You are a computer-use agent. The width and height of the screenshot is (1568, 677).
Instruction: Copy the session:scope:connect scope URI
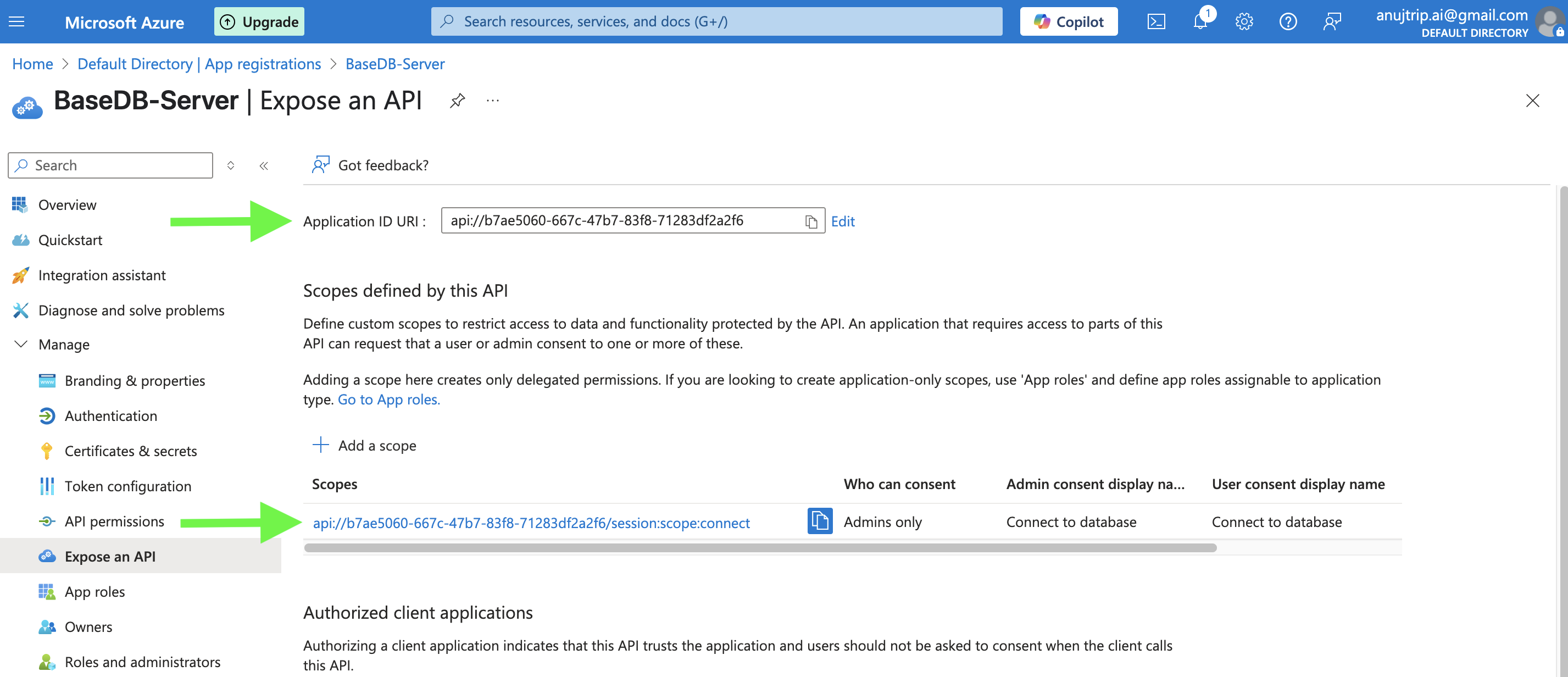pyautogui.click(x=819, y=521)
